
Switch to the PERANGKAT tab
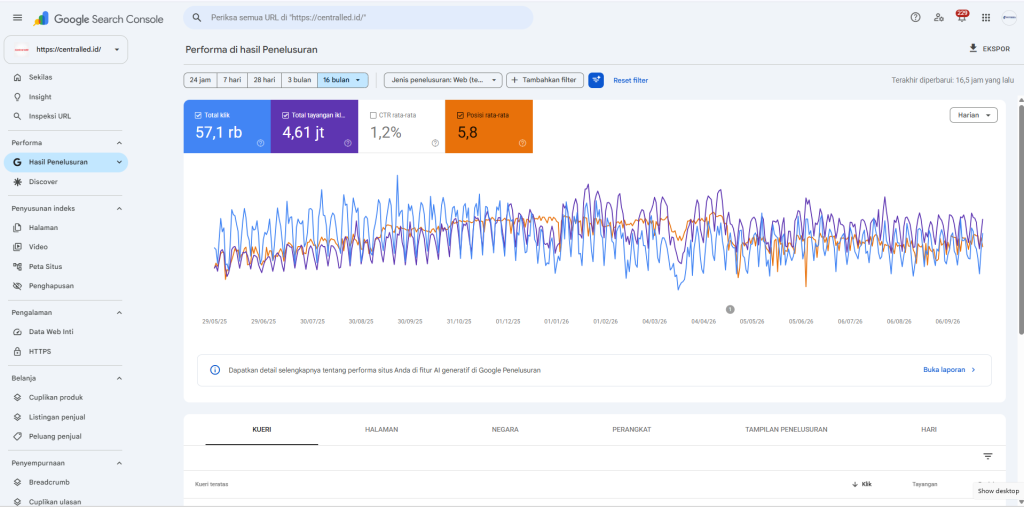click(x=632, y=429)
